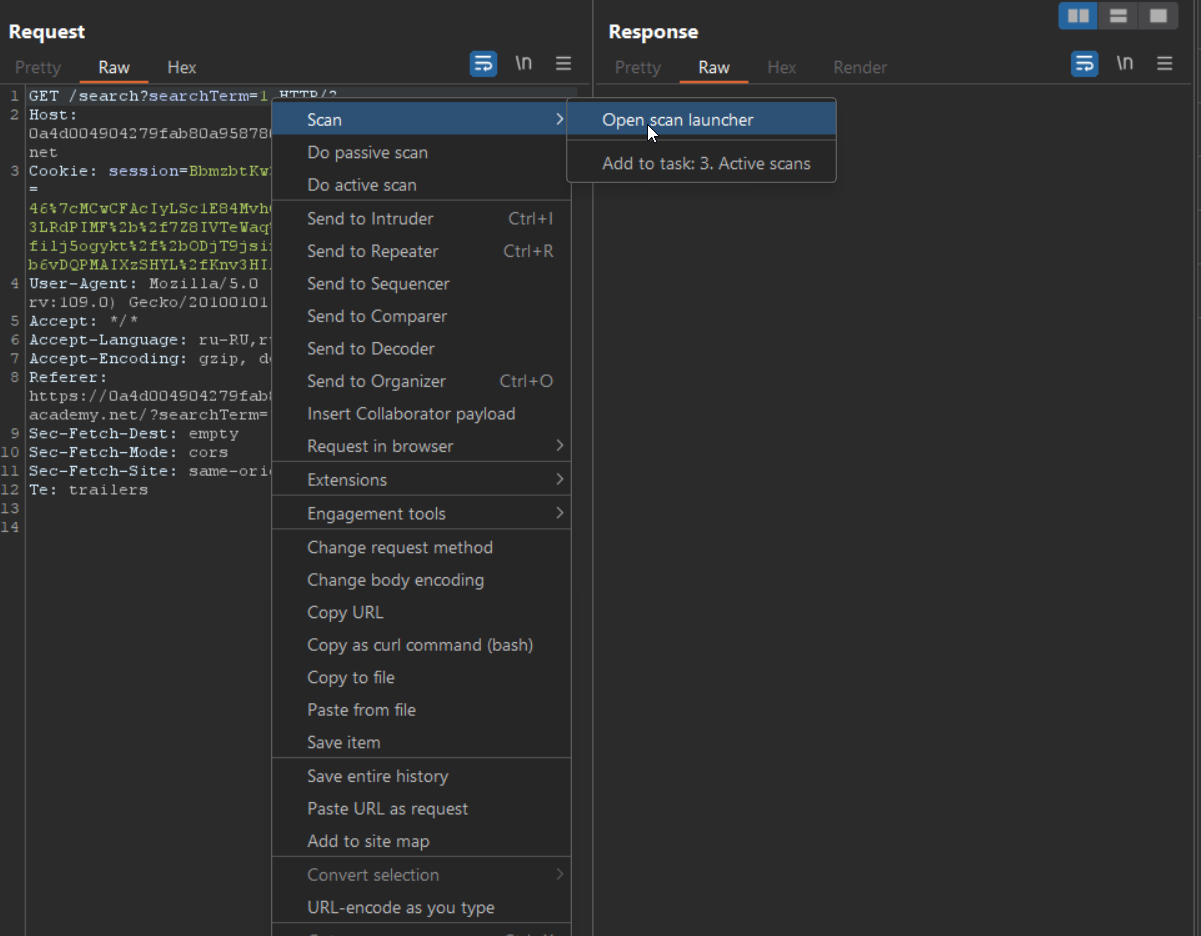
Task: Select side-by-side split layout icon
Action: pyautogui.click(x=1078, y=16)
